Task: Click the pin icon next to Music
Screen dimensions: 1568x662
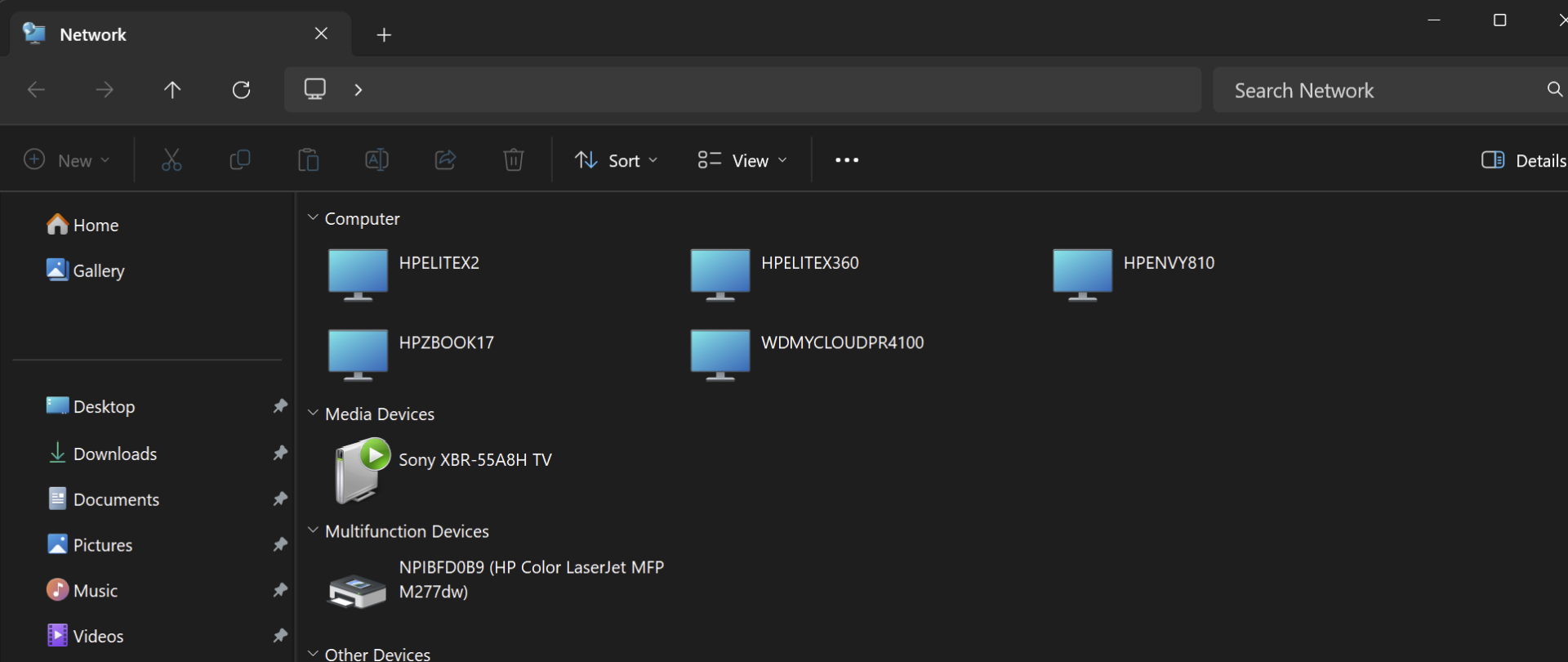Action: point(280,590)
